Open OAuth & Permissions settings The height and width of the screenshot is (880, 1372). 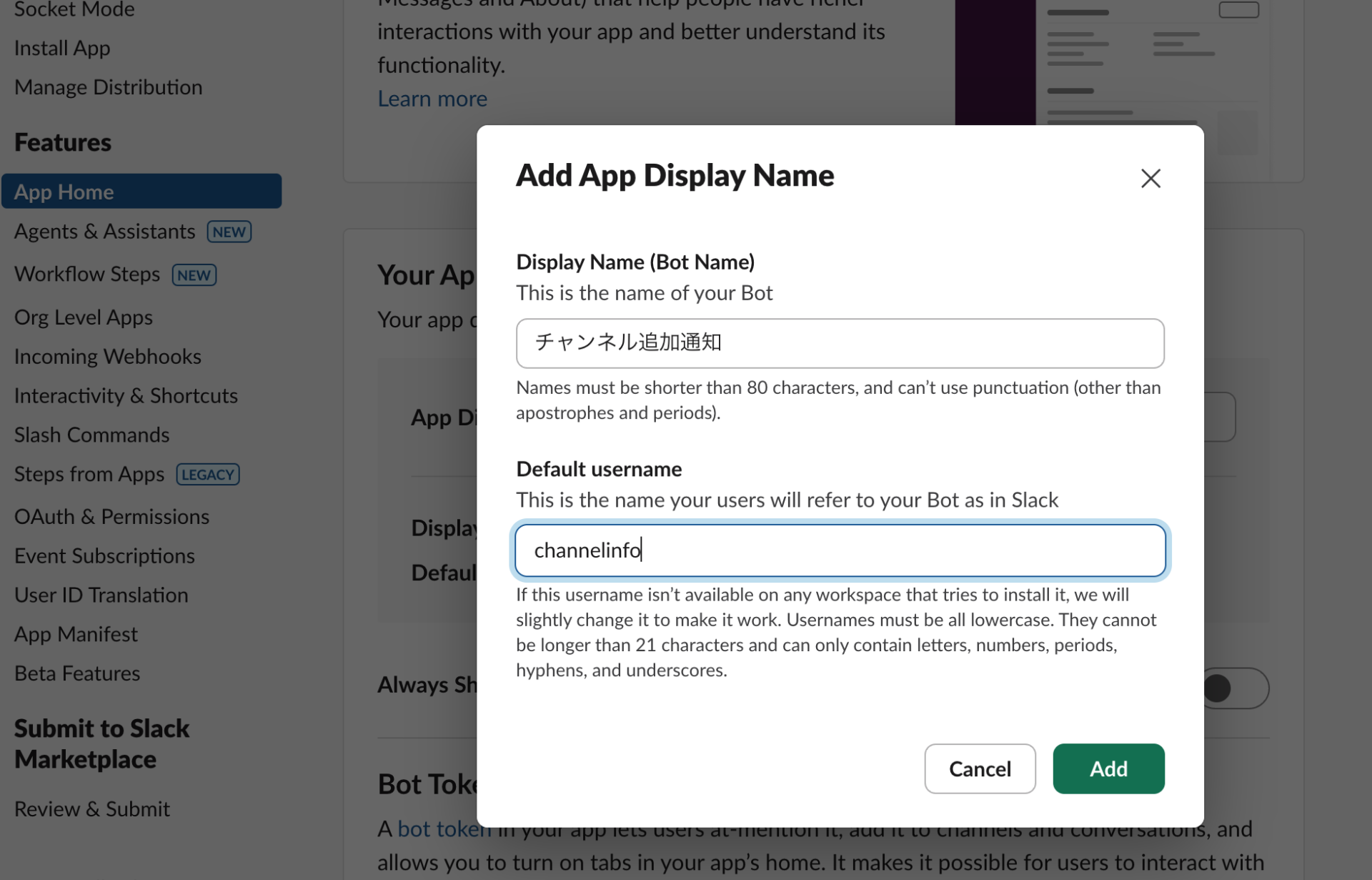point(111,516)
